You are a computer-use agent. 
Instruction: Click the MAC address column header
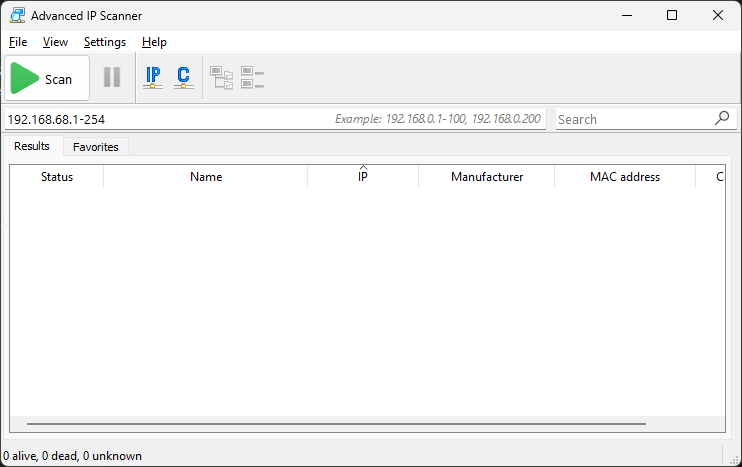(625, 177)
